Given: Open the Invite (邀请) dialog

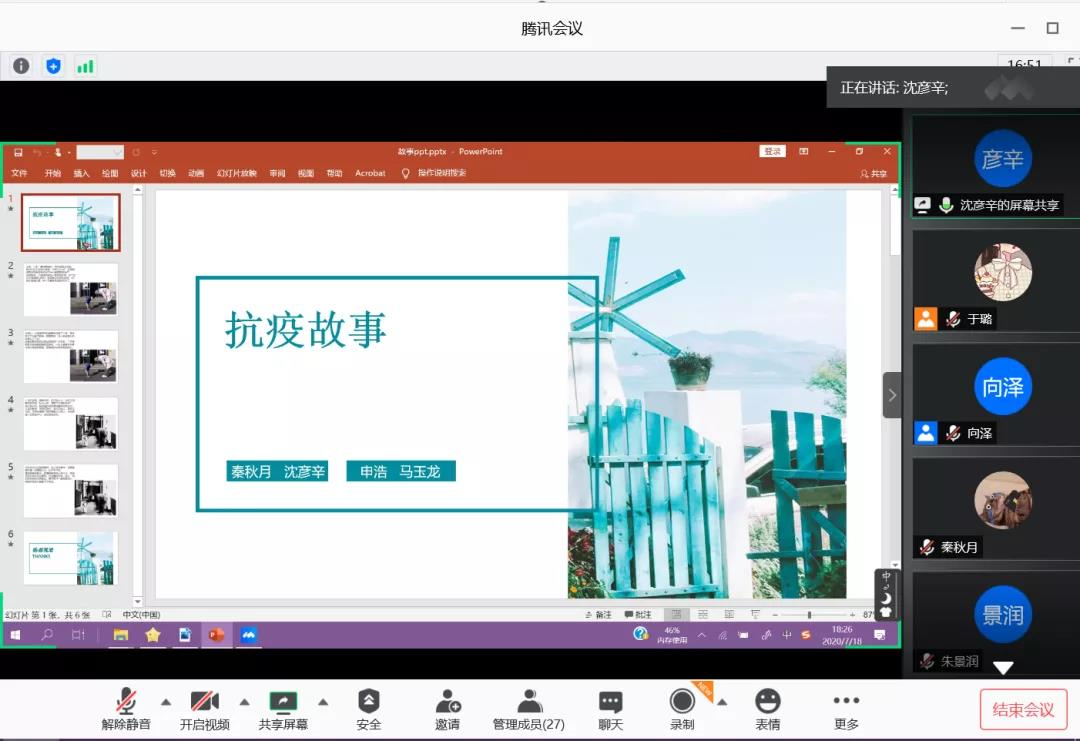Looking at the screenshot, I should click(x=447, y=708).
